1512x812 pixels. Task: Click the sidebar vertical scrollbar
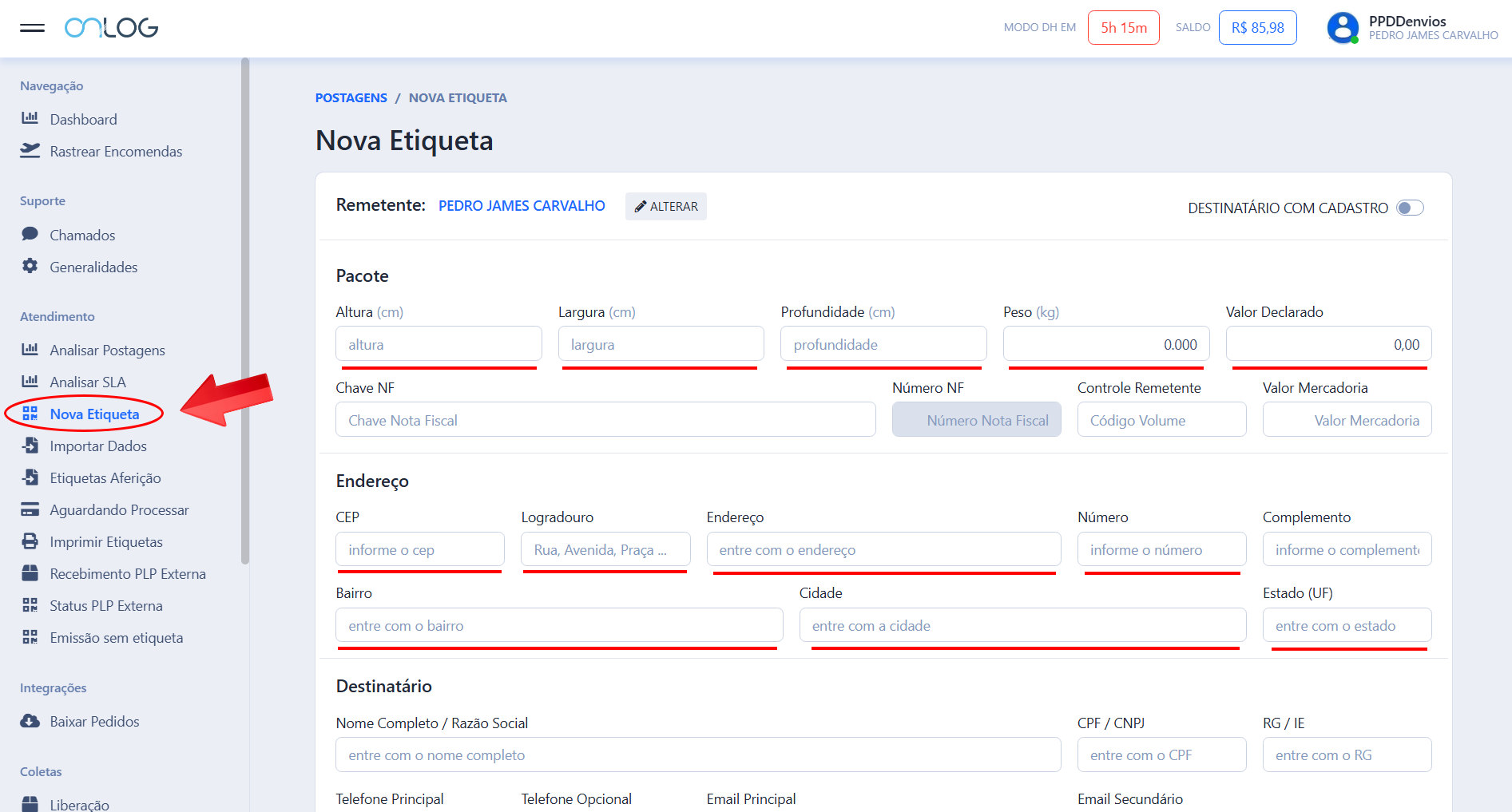point(245,311)
